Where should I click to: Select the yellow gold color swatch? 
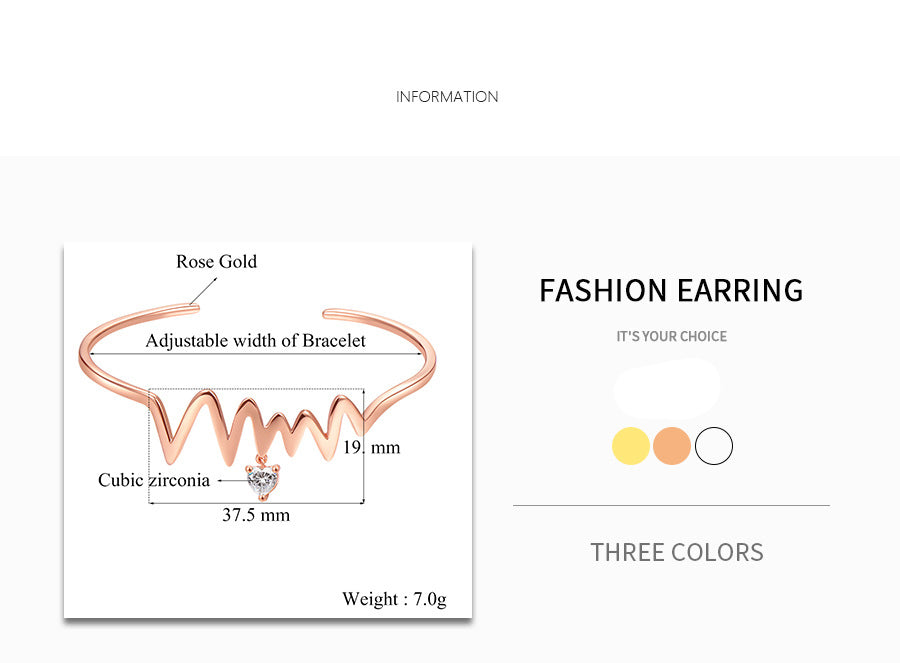pos(631,446)
